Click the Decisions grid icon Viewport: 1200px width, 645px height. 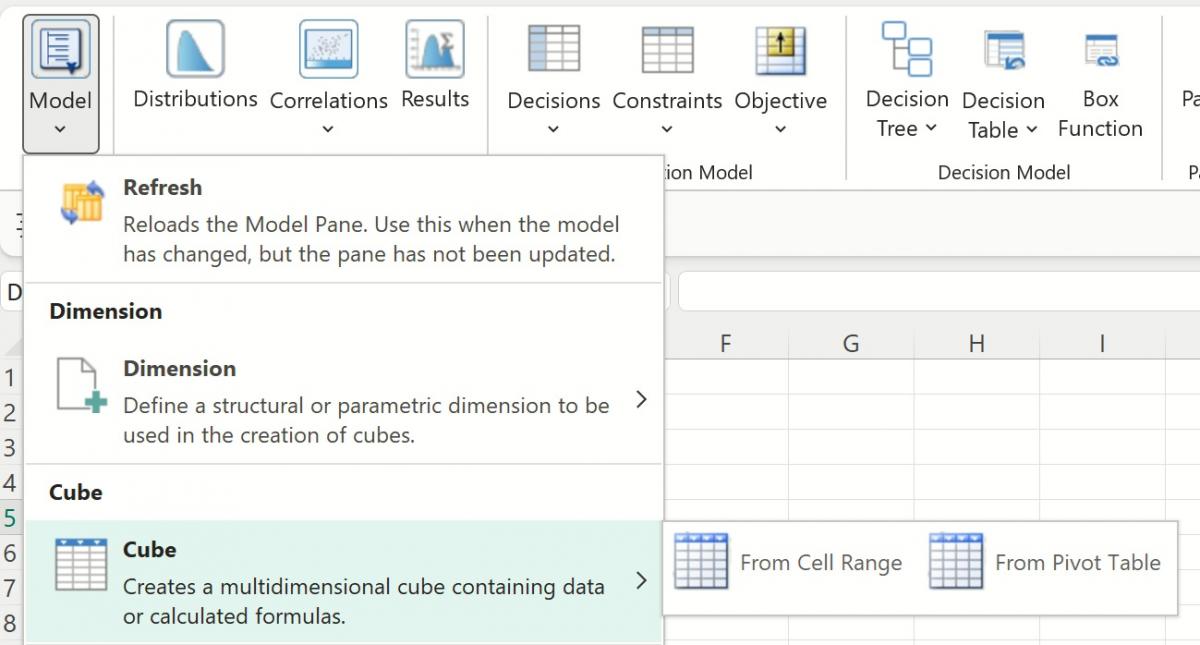553,50
